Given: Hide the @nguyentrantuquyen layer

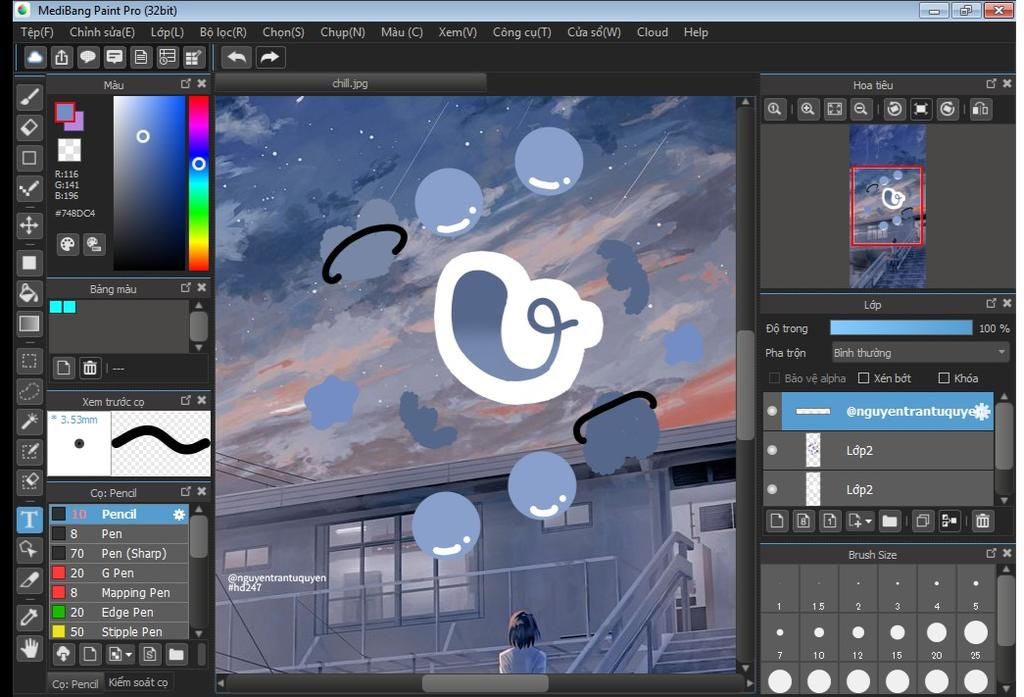Looking at the screenshot, I should (x=772, y=411).
